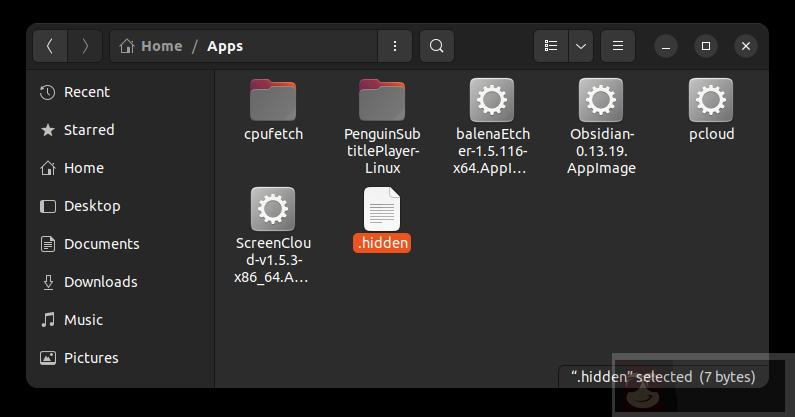Select the balenaEtcher AppImage file
This screenshot has width=795, height=417.
[x=491, y=100]
